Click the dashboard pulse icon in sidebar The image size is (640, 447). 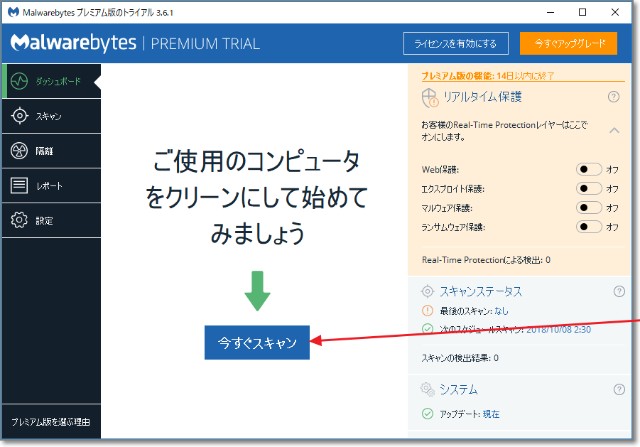(x=19, y=81)
